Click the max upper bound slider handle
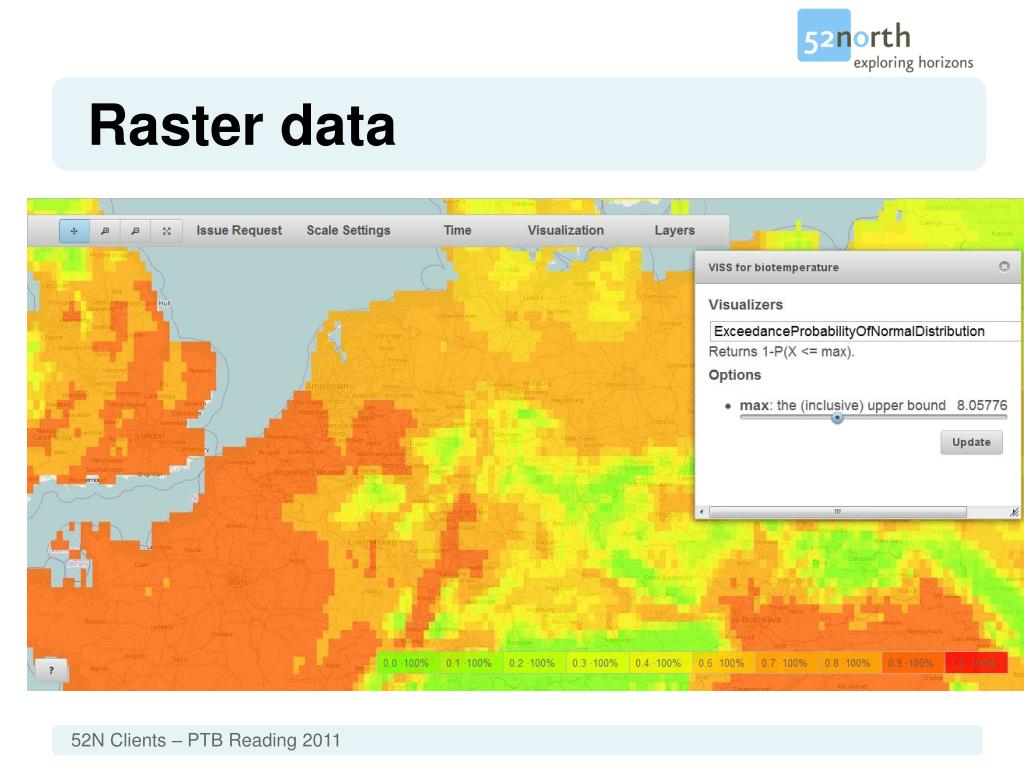The width and height of the screenshot is (1024, 768). 837,417
